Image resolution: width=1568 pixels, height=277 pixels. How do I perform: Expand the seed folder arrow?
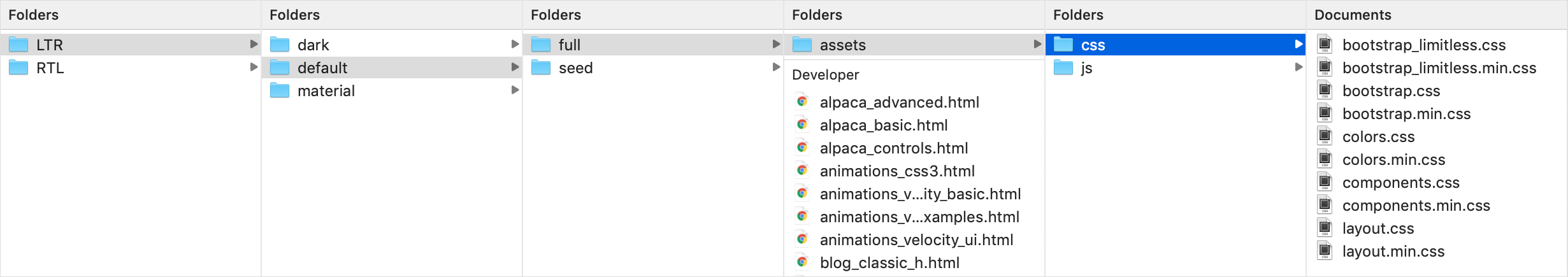(x=776, y=67)
